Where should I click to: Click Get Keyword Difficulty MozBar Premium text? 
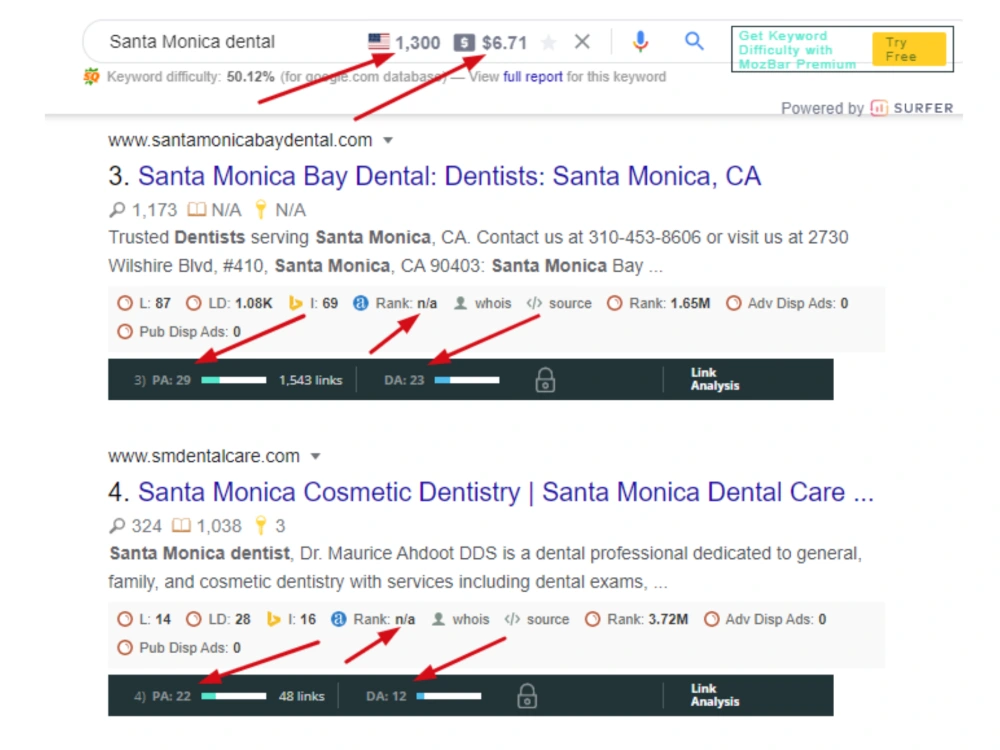coord(797,50)
